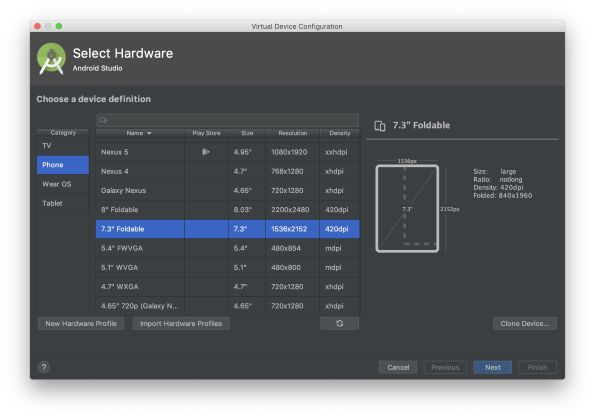Toggle sort order with Name column arrow
Screen dimensions: 595x419
point(149,133)
